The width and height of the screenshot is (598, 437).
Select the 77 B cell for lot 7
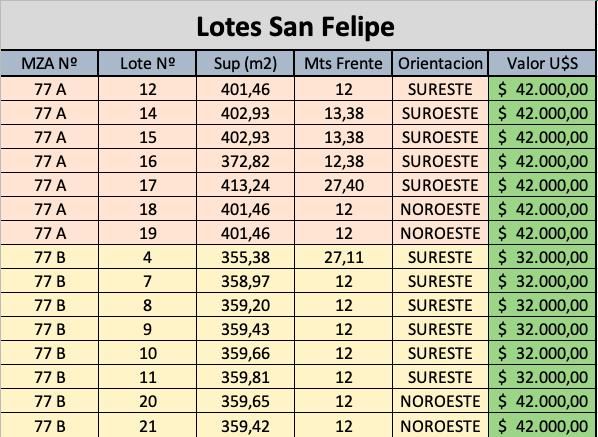(x=49, y=281)
